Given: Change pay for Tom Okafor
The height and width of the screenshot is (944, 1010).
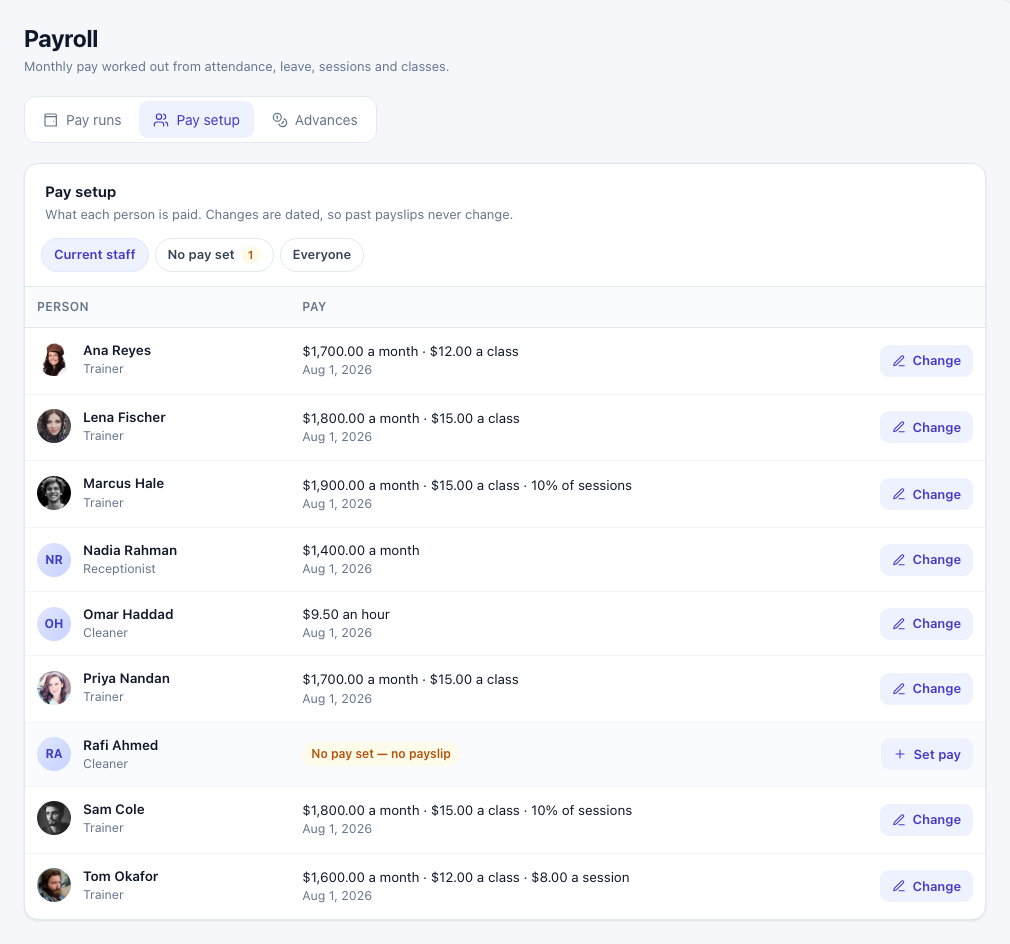Looking at the screenshot, I should pos(926,887).
